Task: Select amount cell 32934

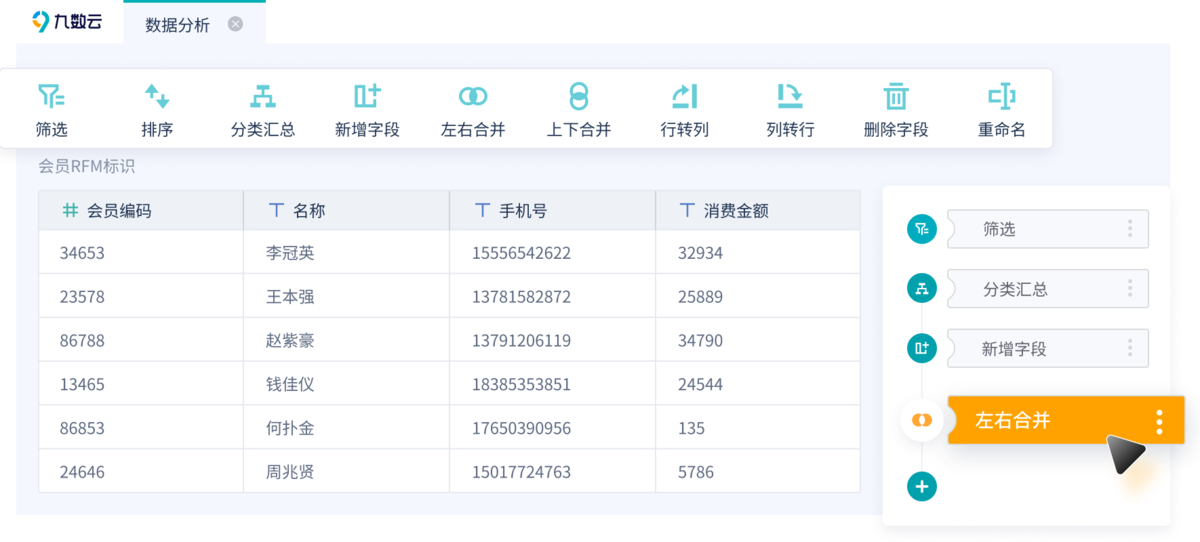Action: [758, 253]
